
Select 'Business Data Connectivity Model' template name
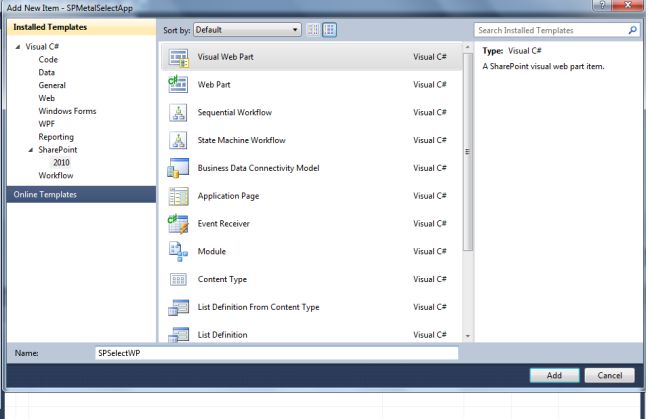coord(258,168)
